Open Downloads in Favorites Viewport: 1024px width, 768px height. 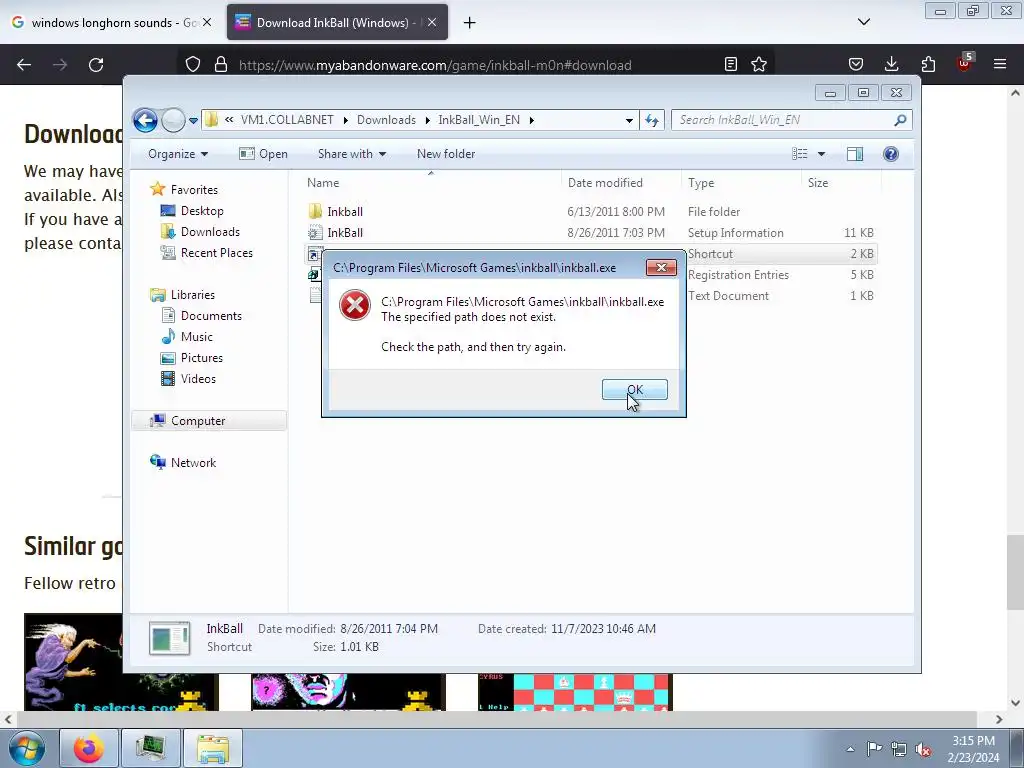tap(200, 232)
